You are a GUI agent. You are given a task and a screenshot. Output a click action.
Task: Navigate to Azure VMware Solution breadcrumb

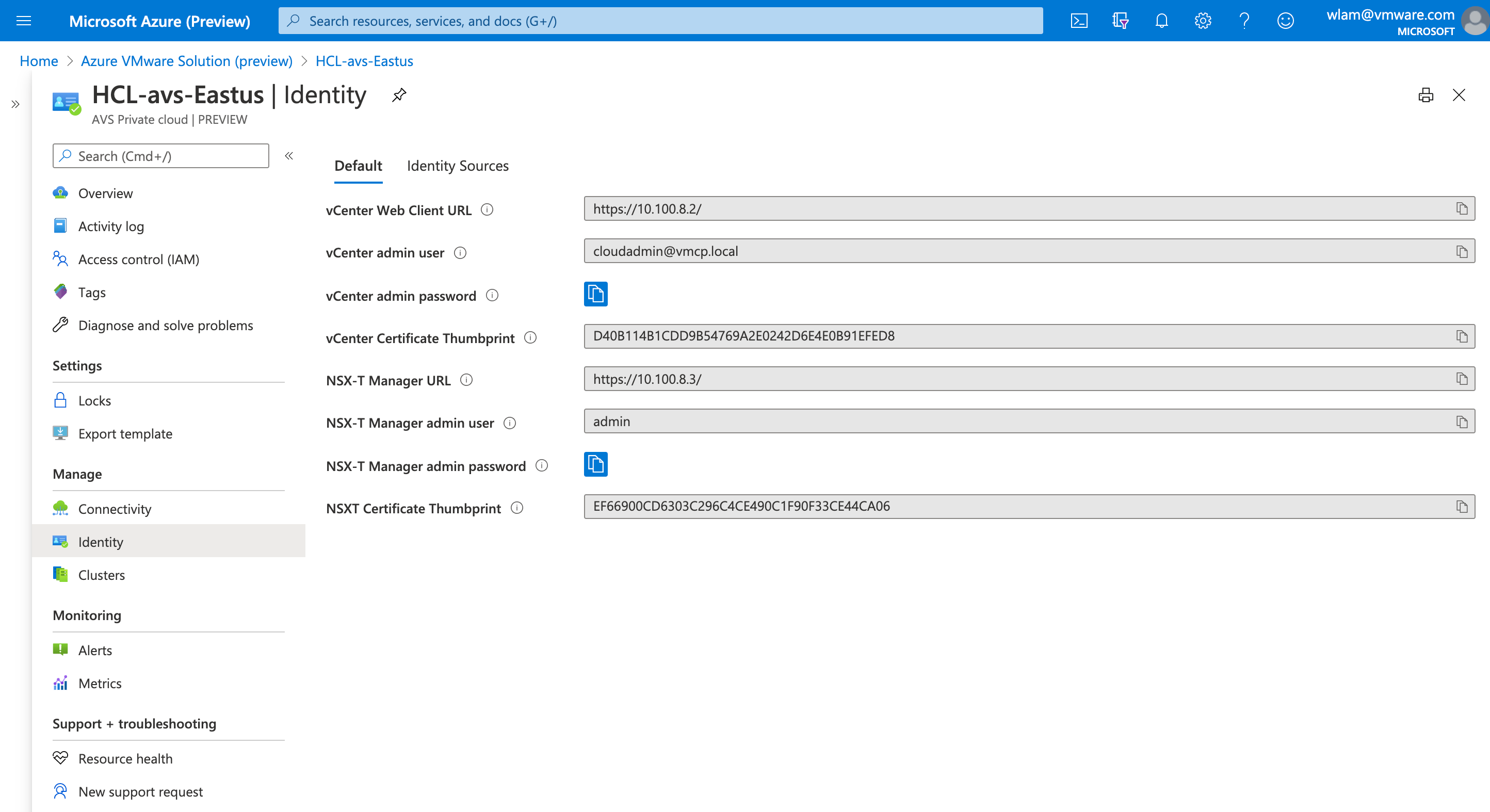[x=186, y=61]
